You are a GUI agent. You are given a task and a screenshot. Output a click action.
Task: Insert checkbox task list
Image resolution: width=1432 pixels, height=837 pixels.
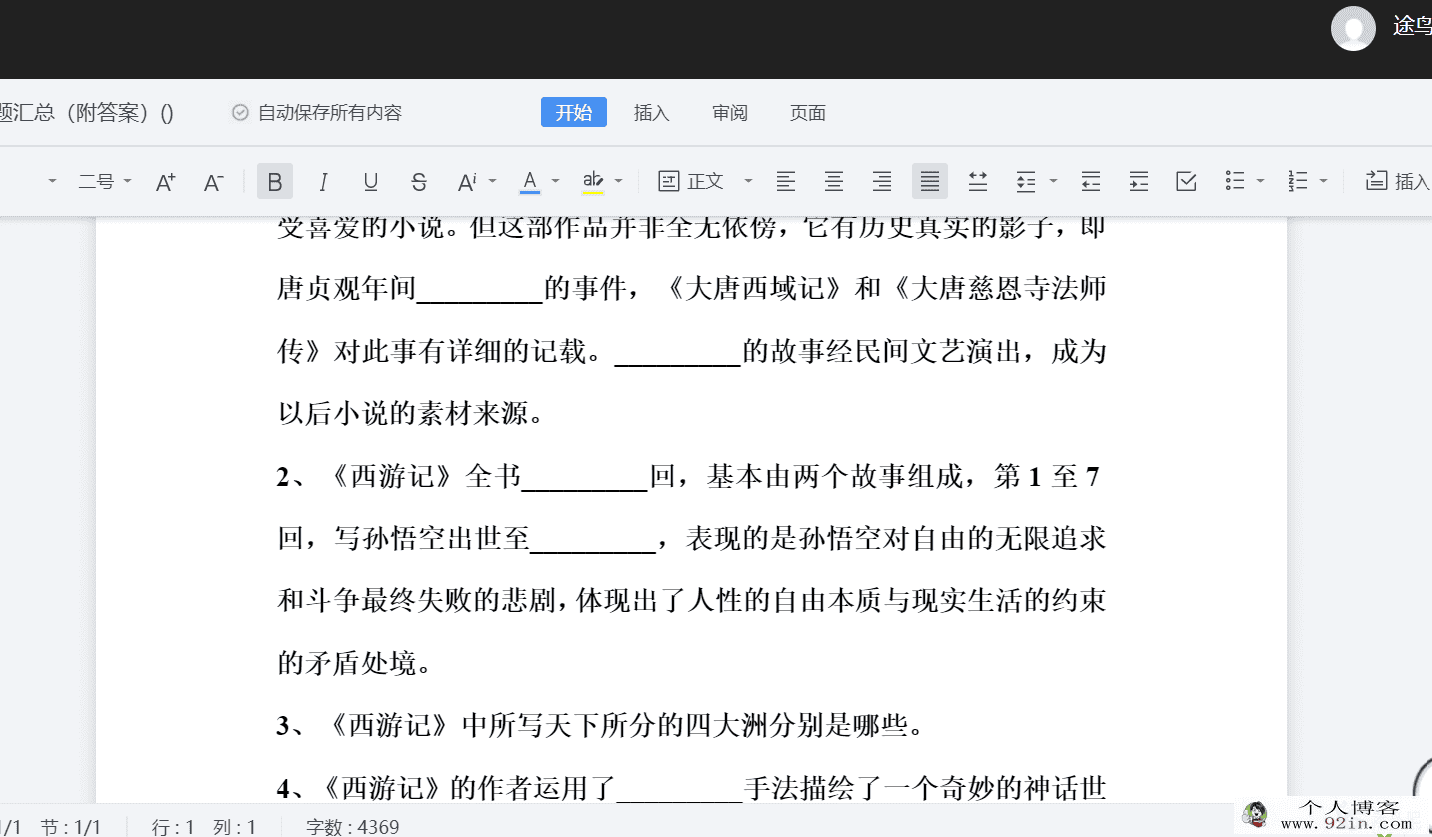pos(1187,181)
